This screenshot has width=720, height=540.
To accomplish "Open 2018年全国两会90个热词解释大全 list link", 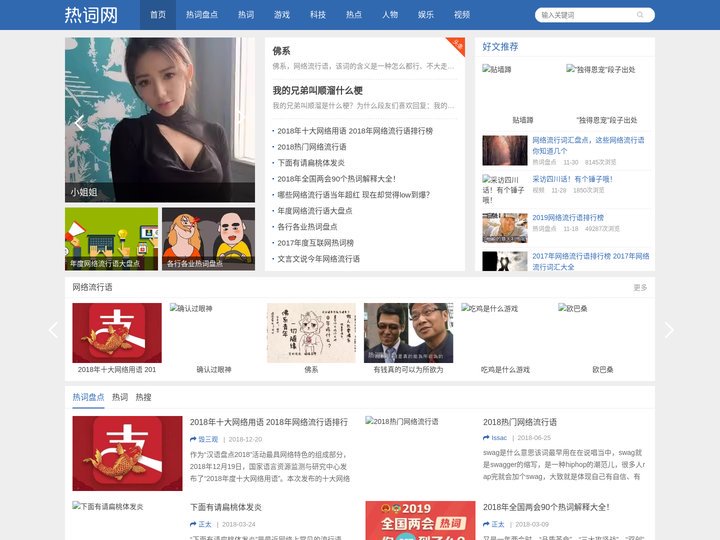I will click(x=336, y=179).
